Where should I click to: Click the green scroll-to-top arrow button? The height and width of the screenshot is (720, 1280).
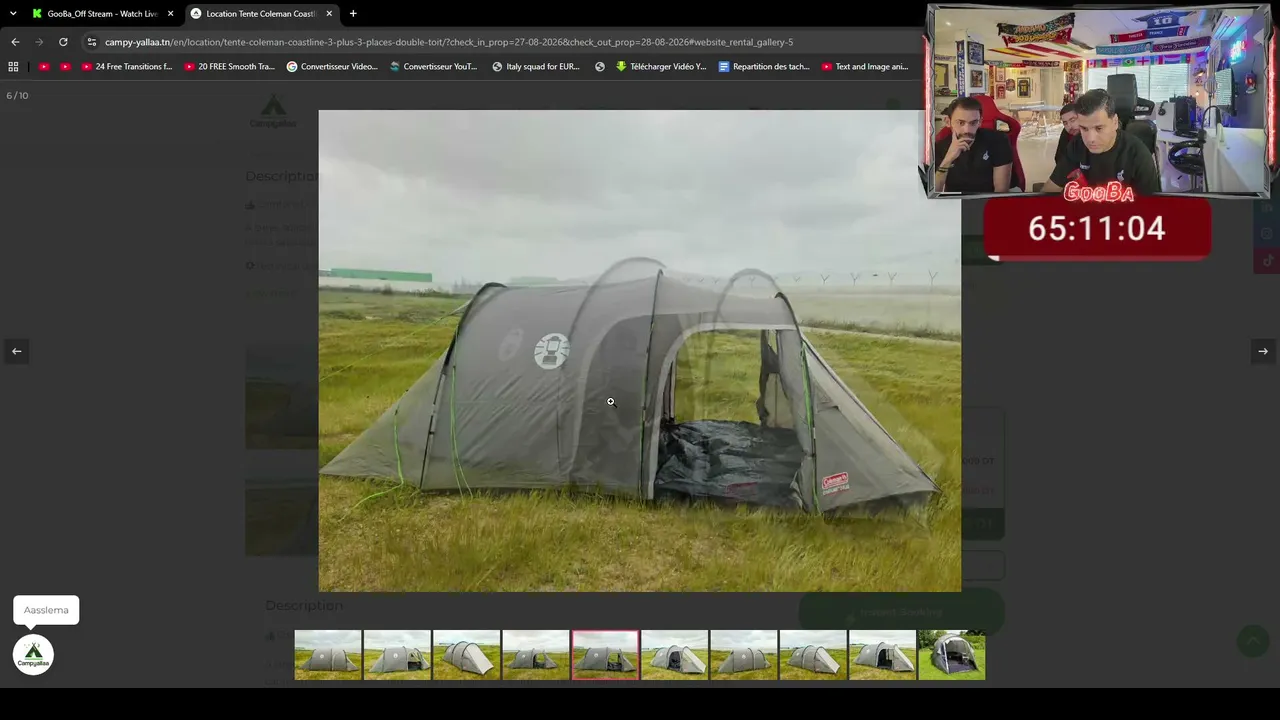point(1253,641)
